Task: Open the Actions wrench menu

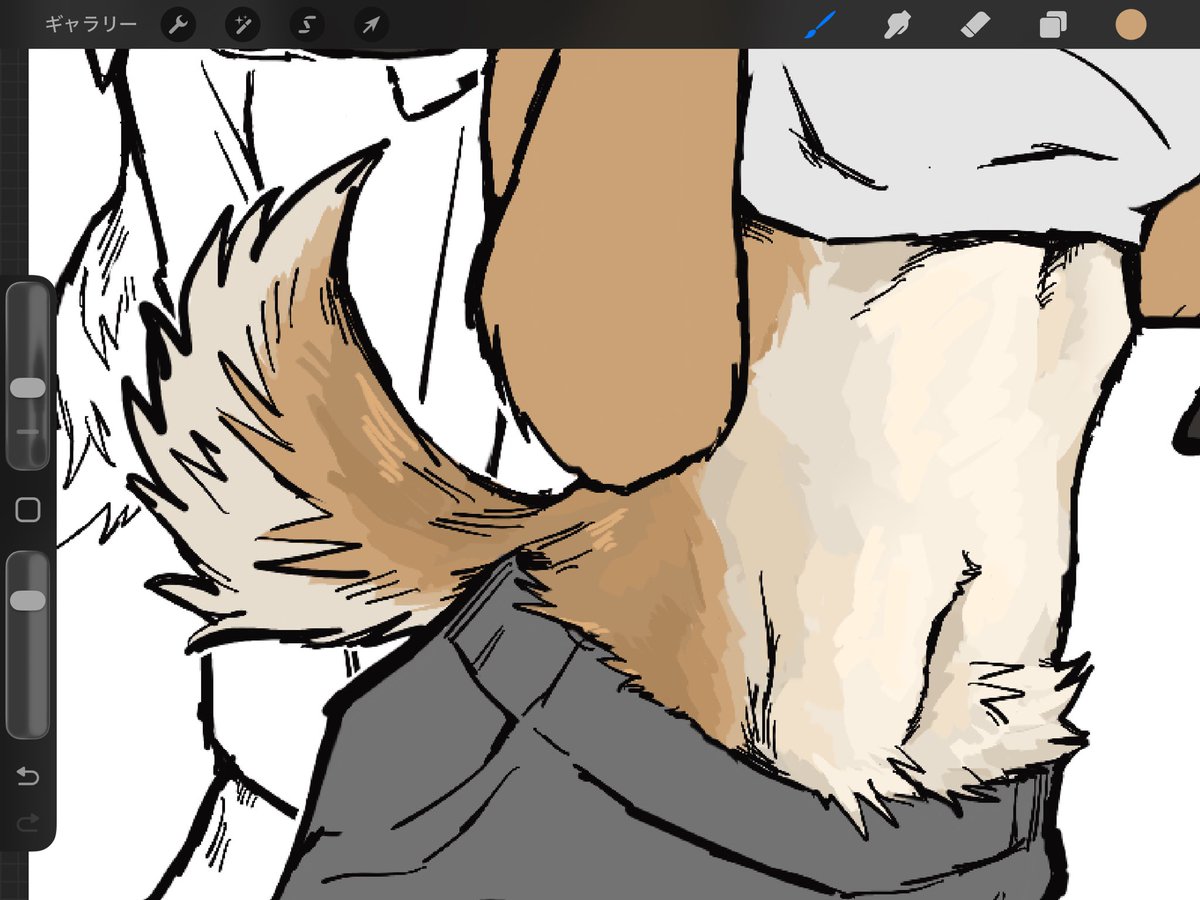Action: coord(178,25)
